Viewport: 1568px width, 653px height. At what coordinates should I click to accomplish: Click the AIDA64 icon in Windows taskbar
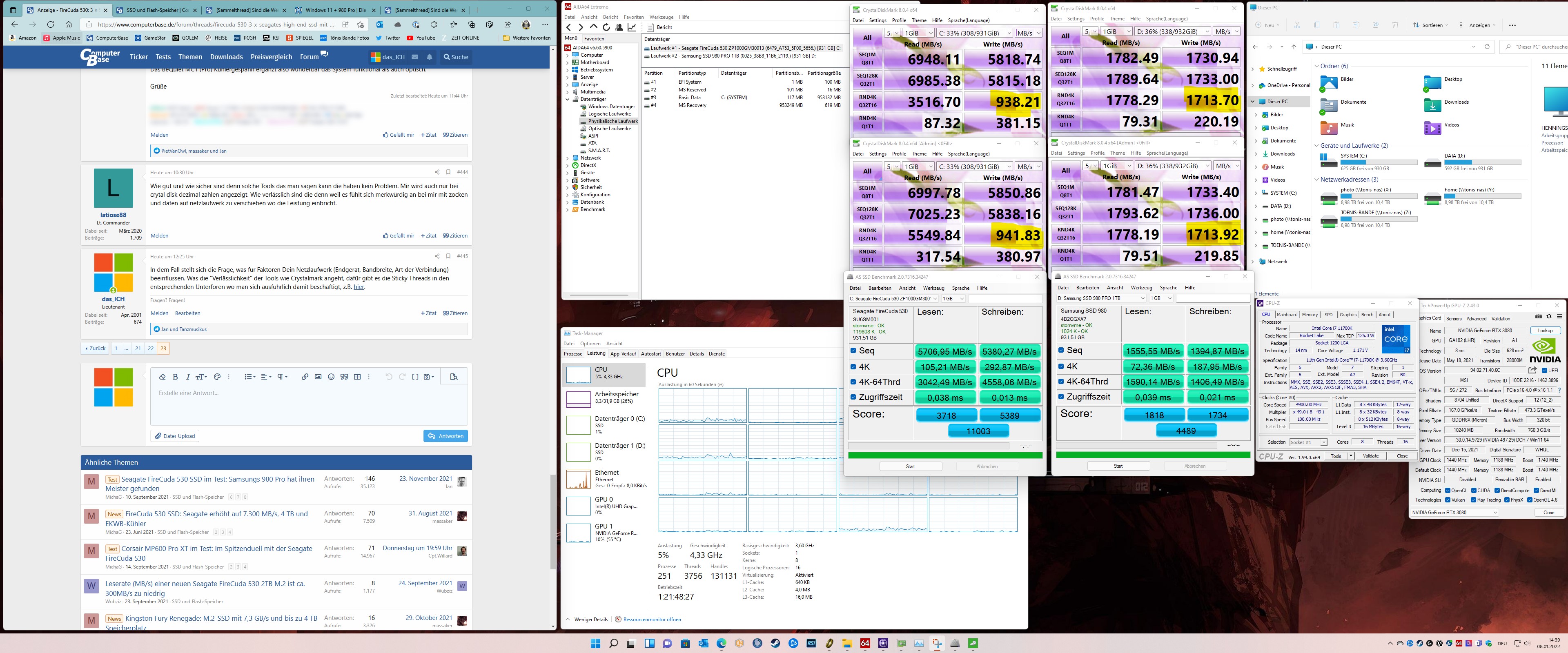click(x=865, y=643)
